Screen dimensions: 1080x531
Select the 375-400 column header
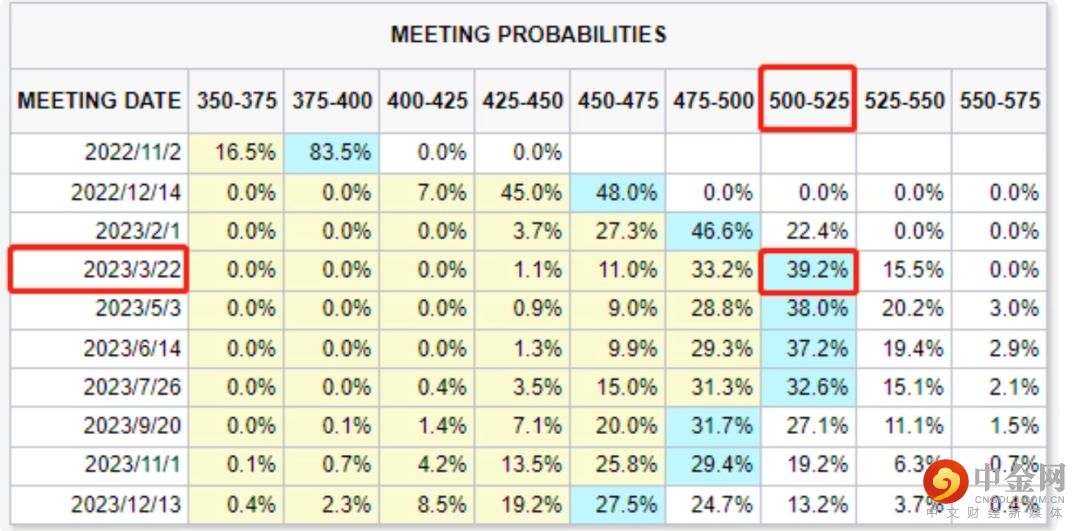[x=332, y=100]
